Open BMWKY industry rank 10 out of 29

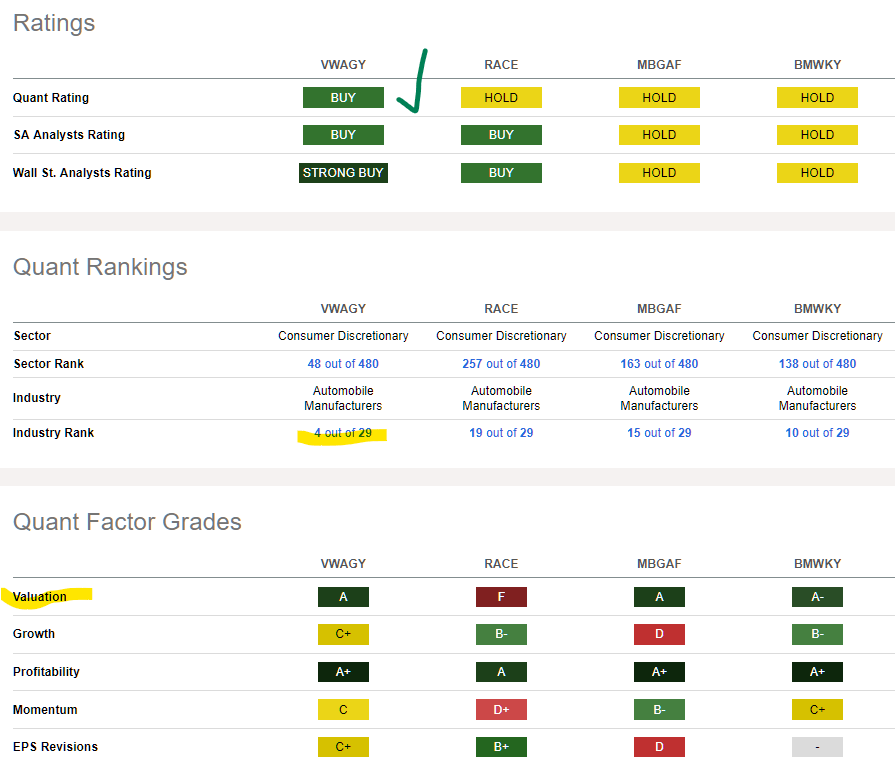click(817, 433)
